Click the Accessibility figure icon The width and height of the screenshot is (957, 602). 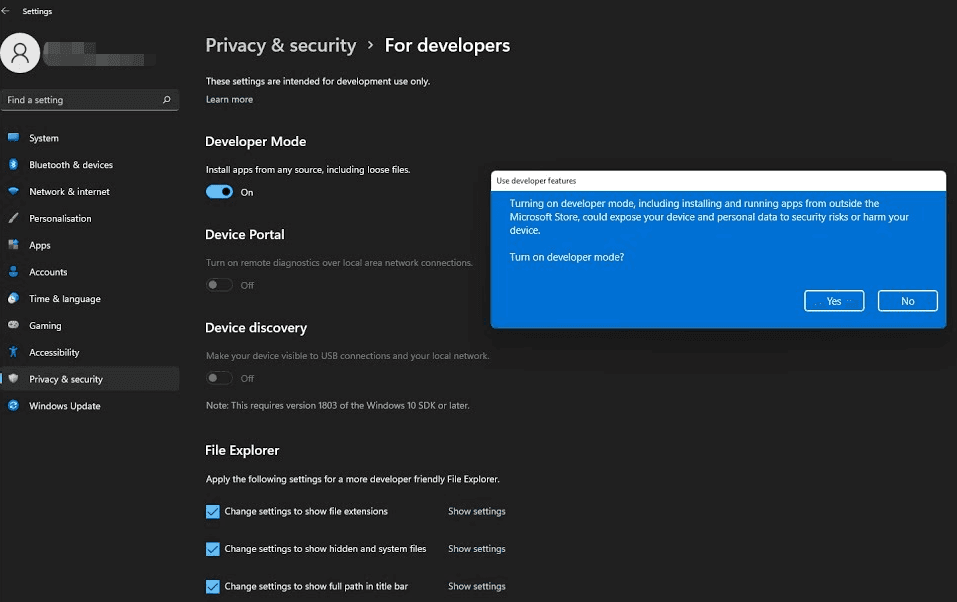13,352
